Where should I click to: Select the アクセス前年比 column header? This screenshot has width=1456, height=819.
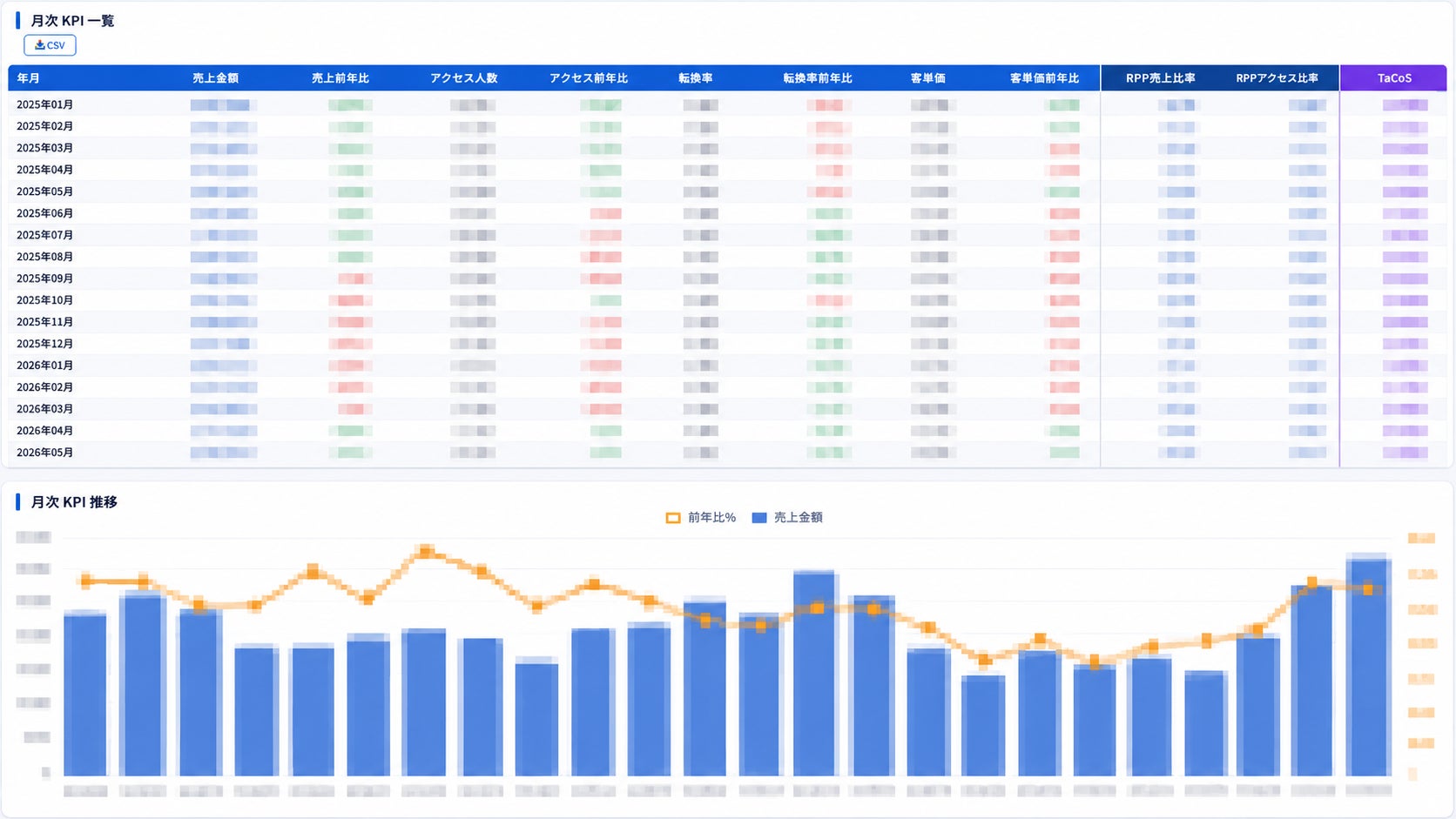tap(588, 78)
